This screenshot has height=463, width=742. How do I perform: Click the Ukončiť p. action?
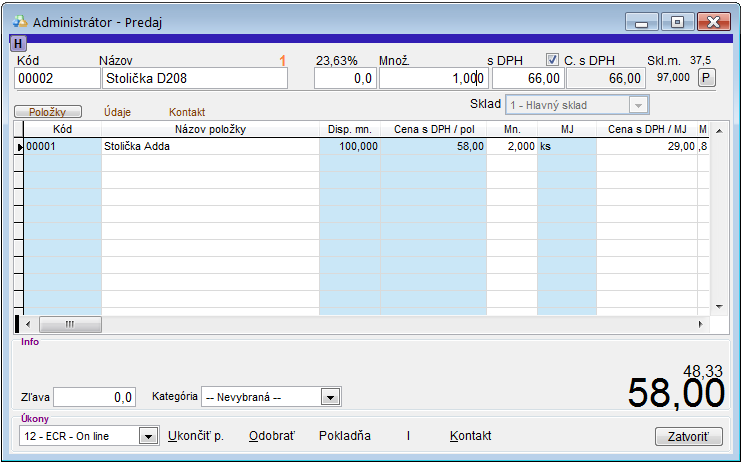tap(195, 436)
